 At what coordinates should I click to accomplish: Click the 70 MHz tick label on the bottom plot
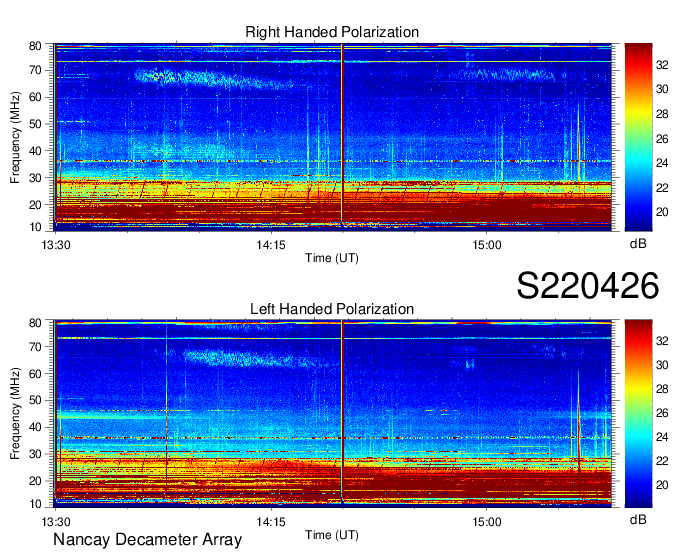pyautogui.click(x=36, y=347)
